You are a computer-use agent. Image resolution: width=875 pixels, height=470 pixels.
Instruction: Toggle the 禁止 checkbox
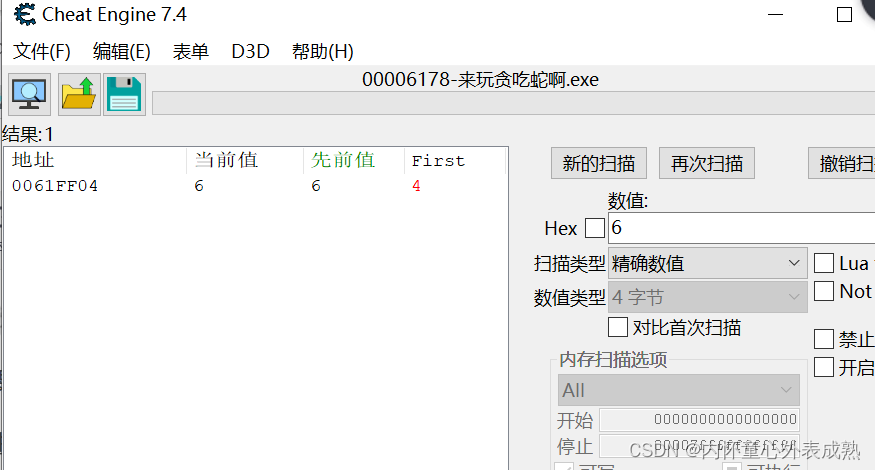pos(824,339)
